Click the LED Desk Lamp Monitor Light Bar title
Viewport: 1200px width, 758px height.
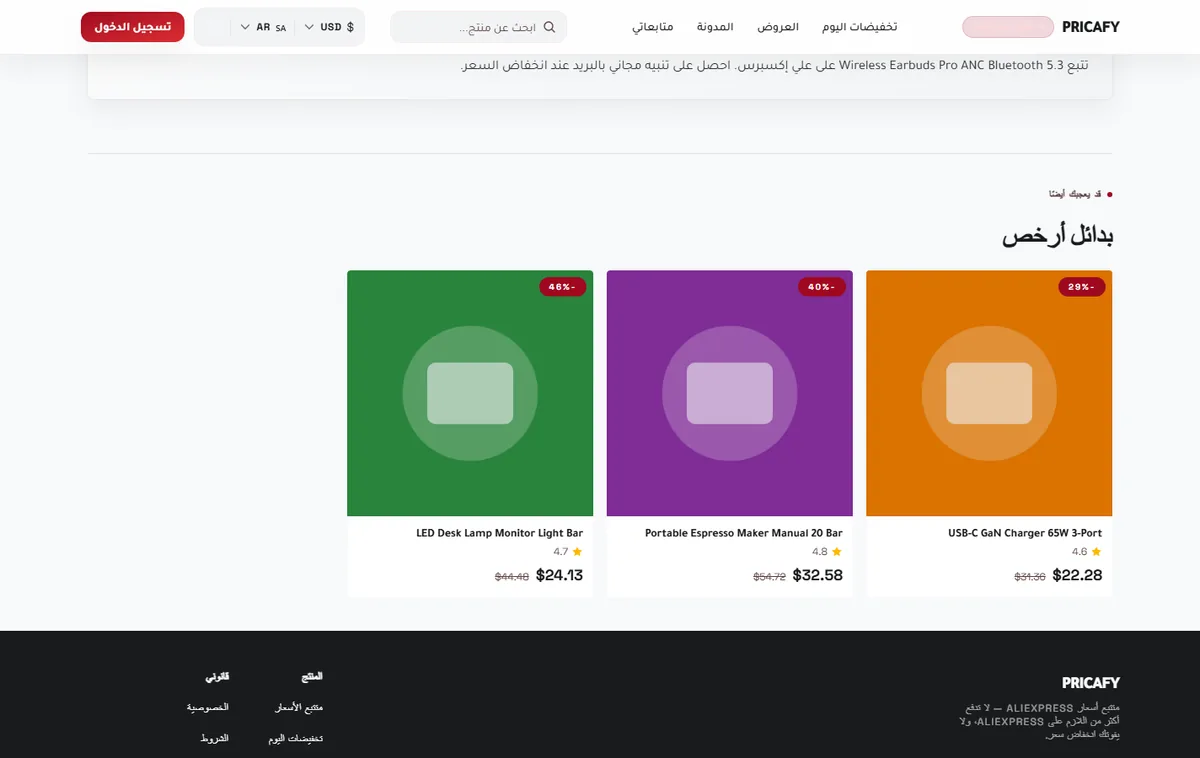coord(499,533)
